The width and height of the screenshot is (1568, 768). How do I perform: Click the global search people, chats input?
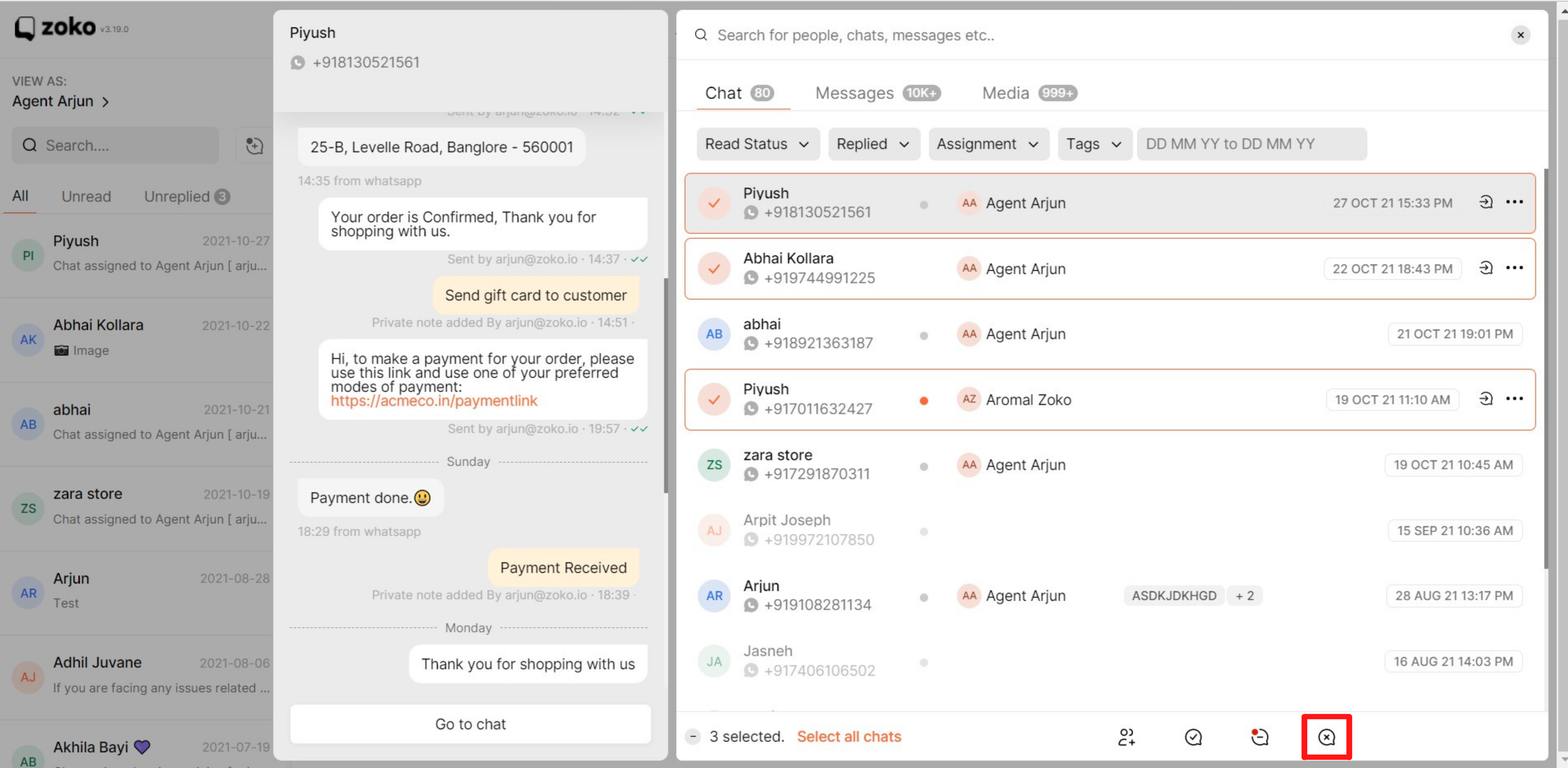tap(855, 35)
